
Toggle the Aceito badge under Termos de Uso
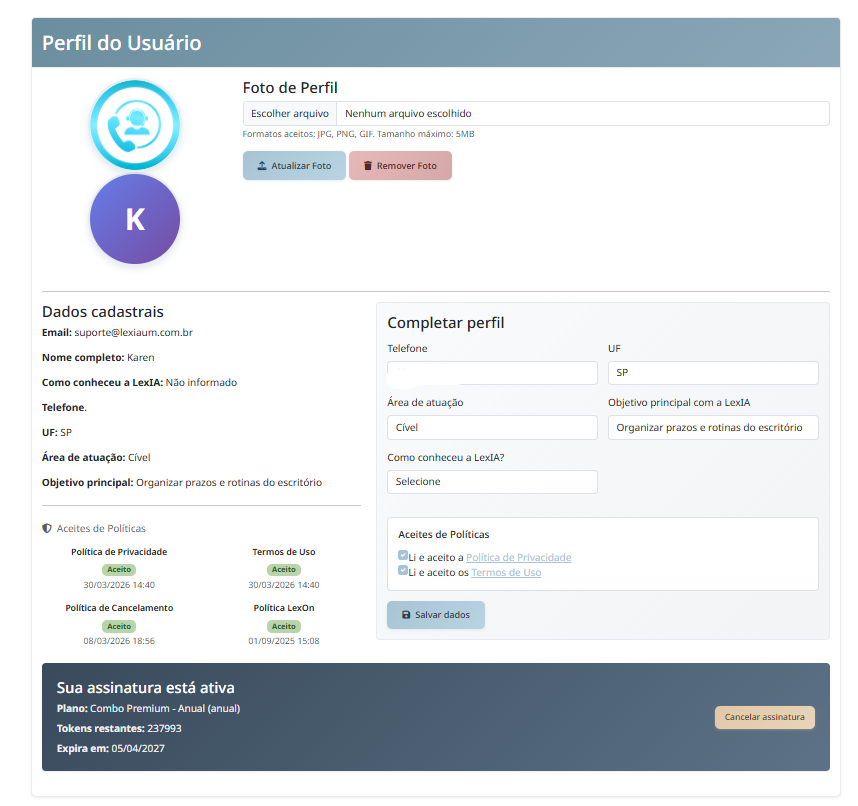284,569
